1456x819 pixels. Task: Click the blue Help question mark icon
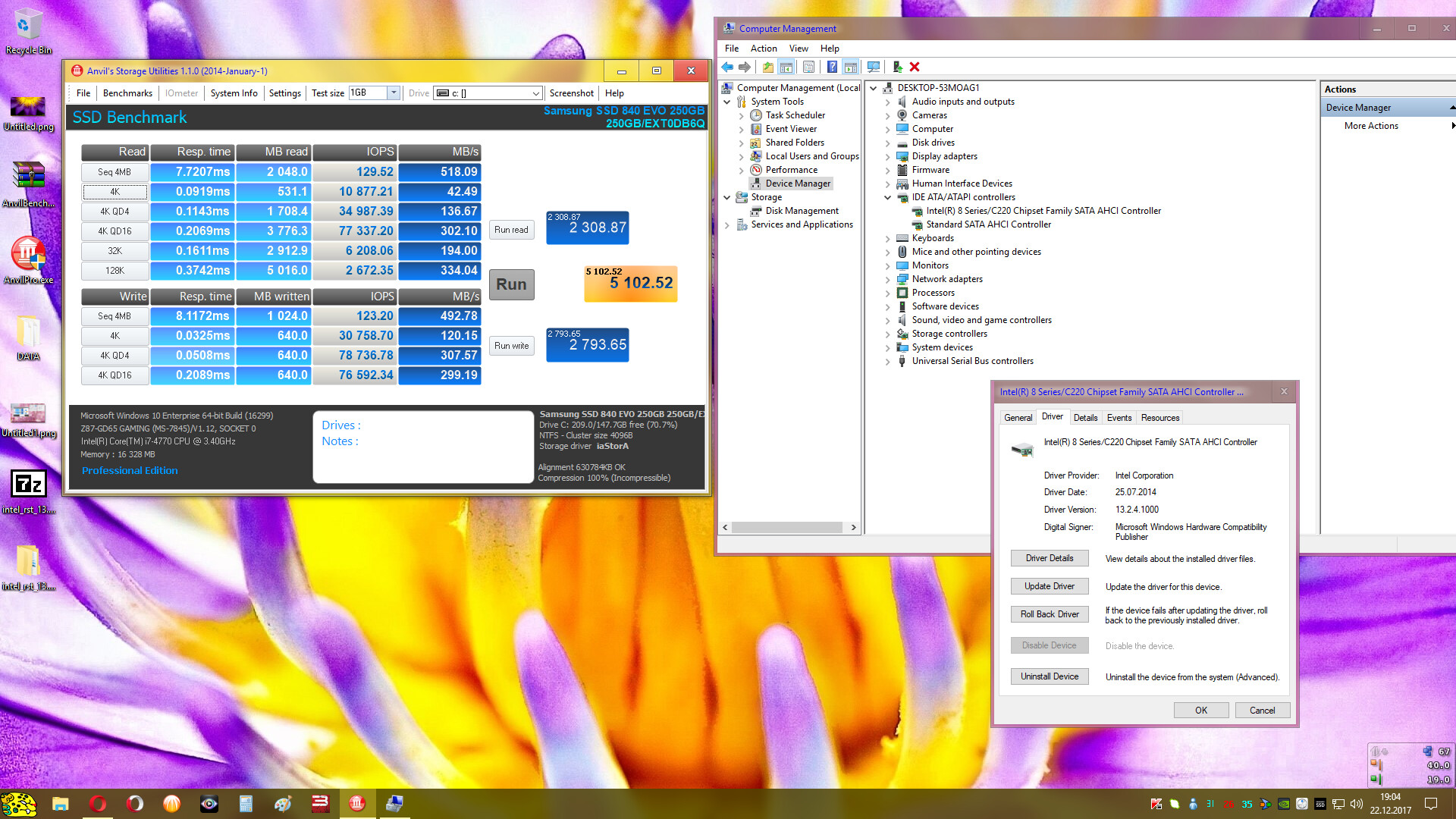(x=832, y=67)
